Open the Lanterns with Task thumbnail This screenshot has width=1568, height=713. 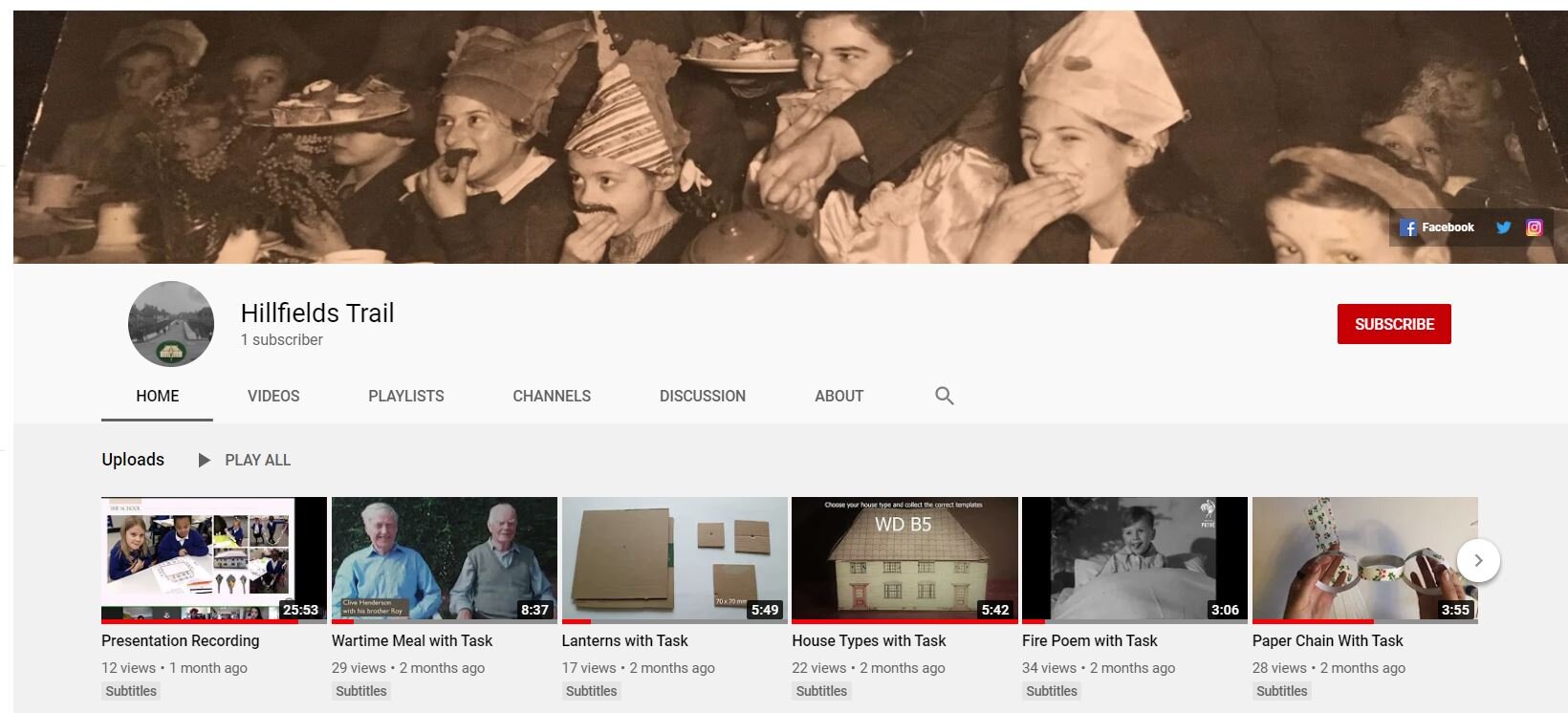click(675, 560)
